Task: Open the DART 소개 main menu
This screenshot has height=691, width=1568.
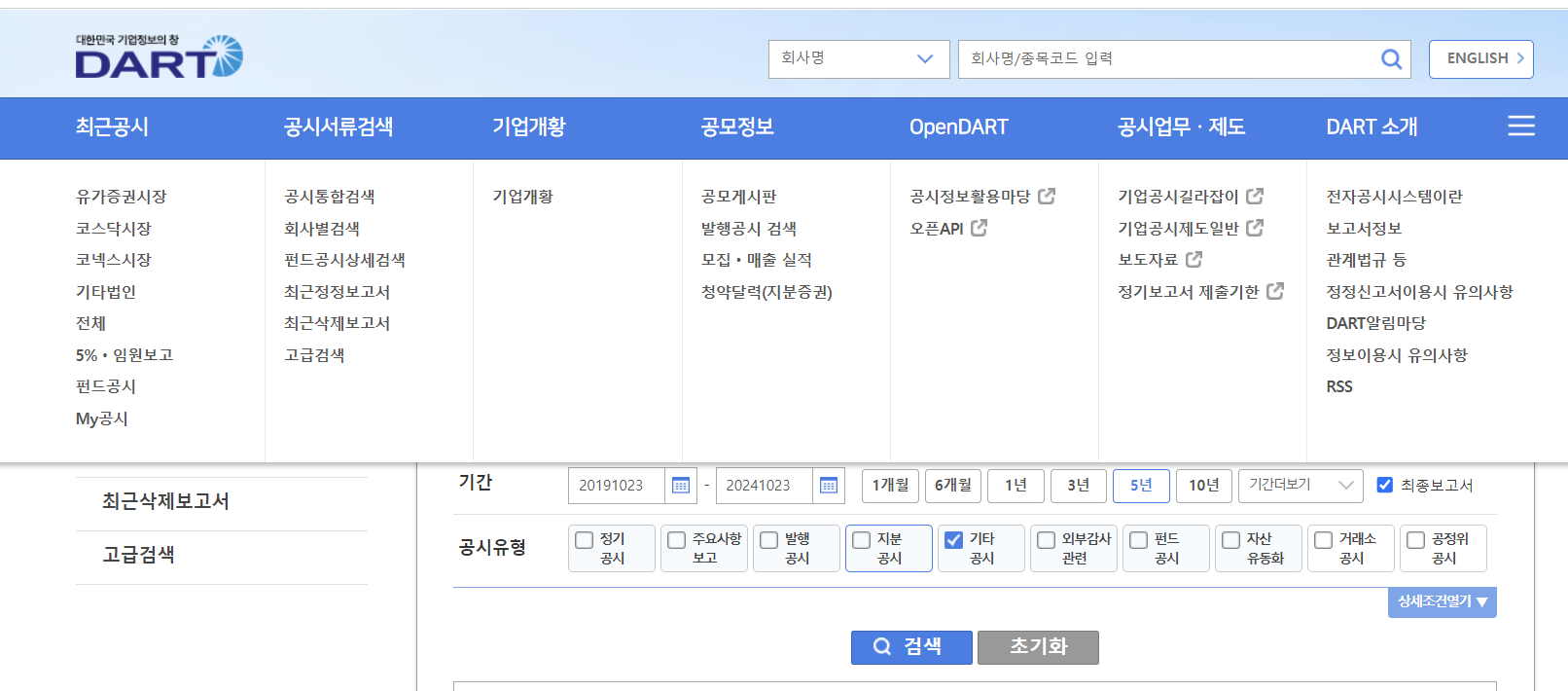Action: pyautogui.click(x=1372, y=127)
